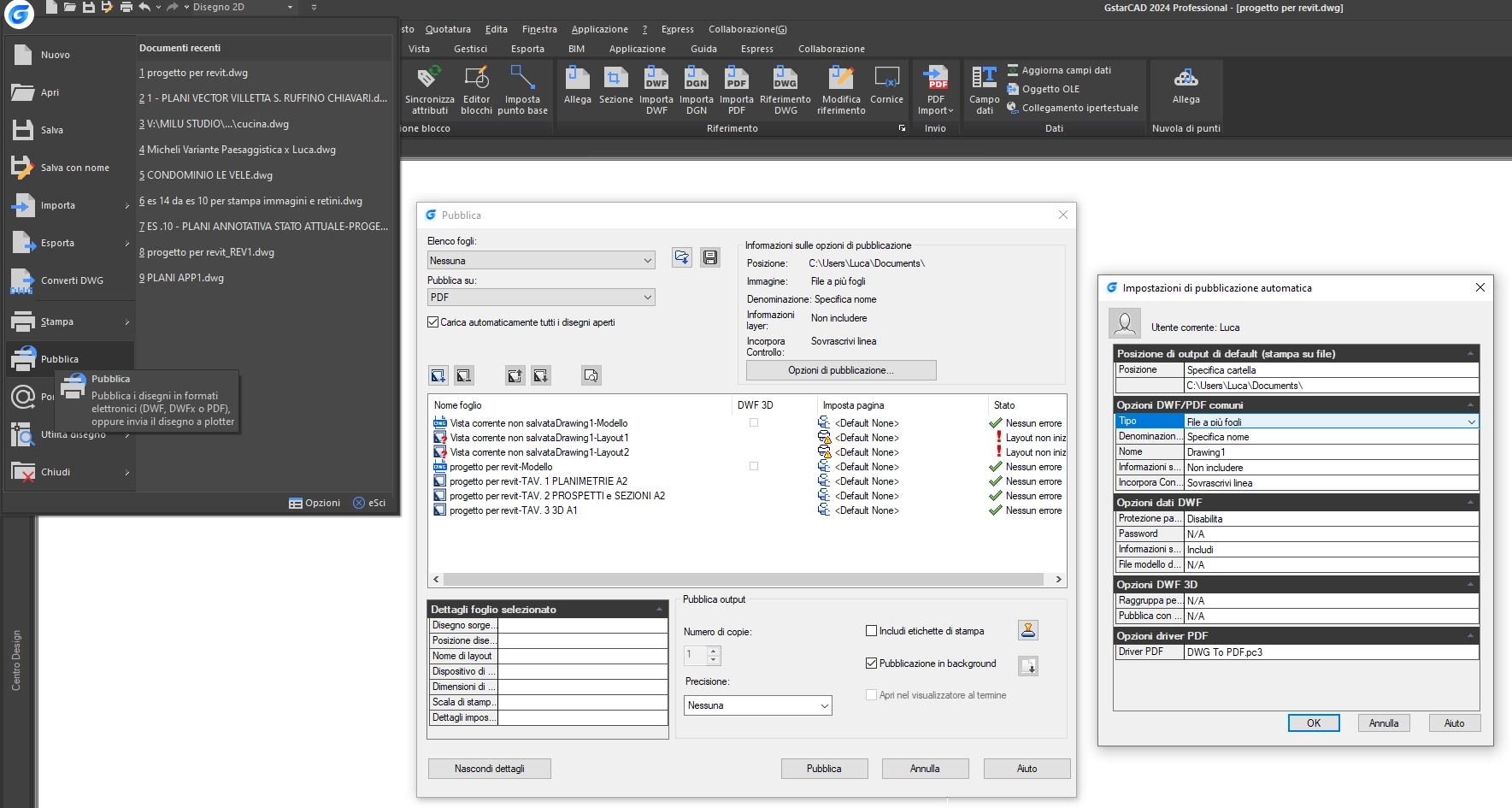Click the Opzioni di pubblicazione... button
Image resolution: width=1512 pixels, height=808 pixels.
click(841, 370)
